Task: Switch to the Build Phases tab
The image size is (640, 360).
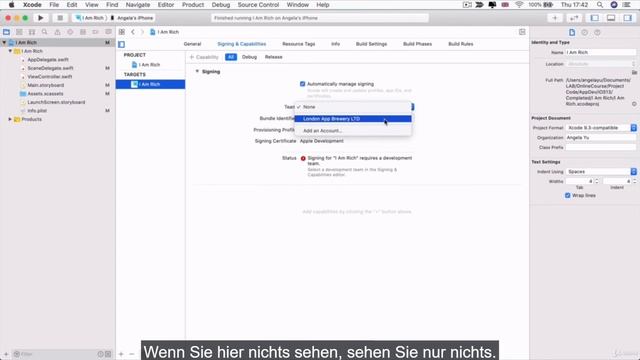Action: (417, 44)
